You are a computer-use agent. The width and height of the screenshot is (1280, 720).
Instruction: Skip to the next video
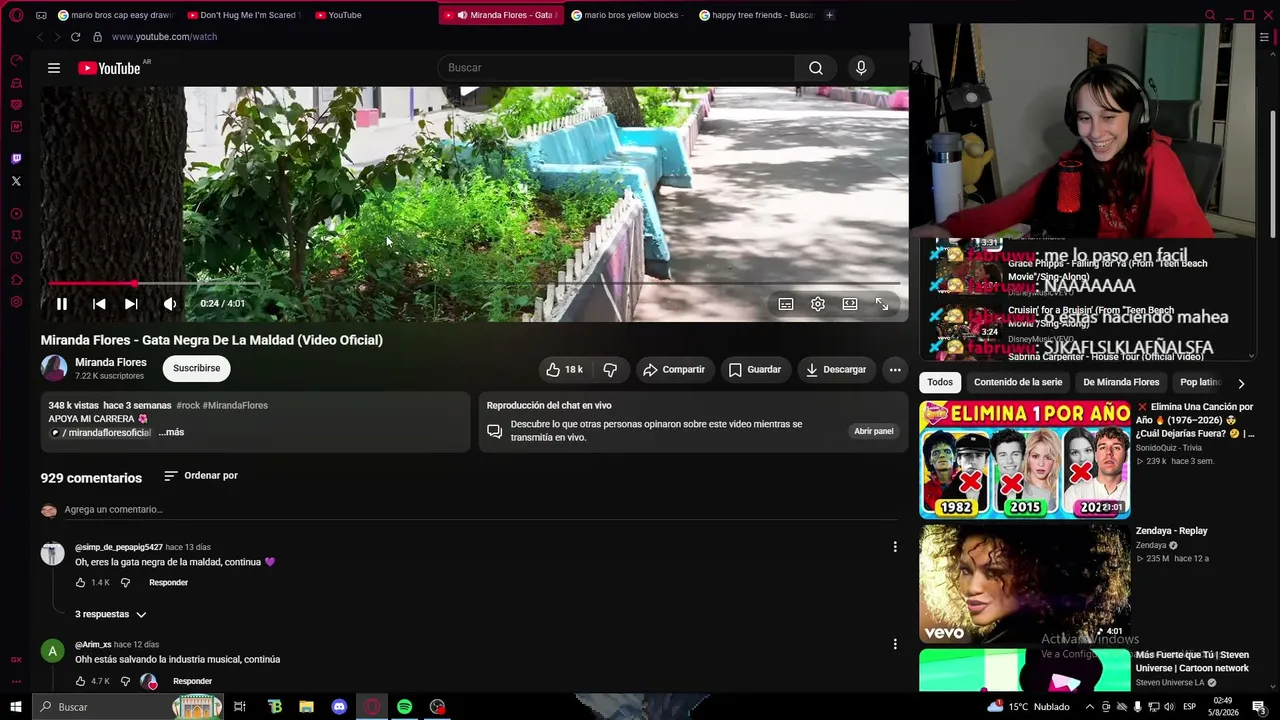[x=131, y=304]
